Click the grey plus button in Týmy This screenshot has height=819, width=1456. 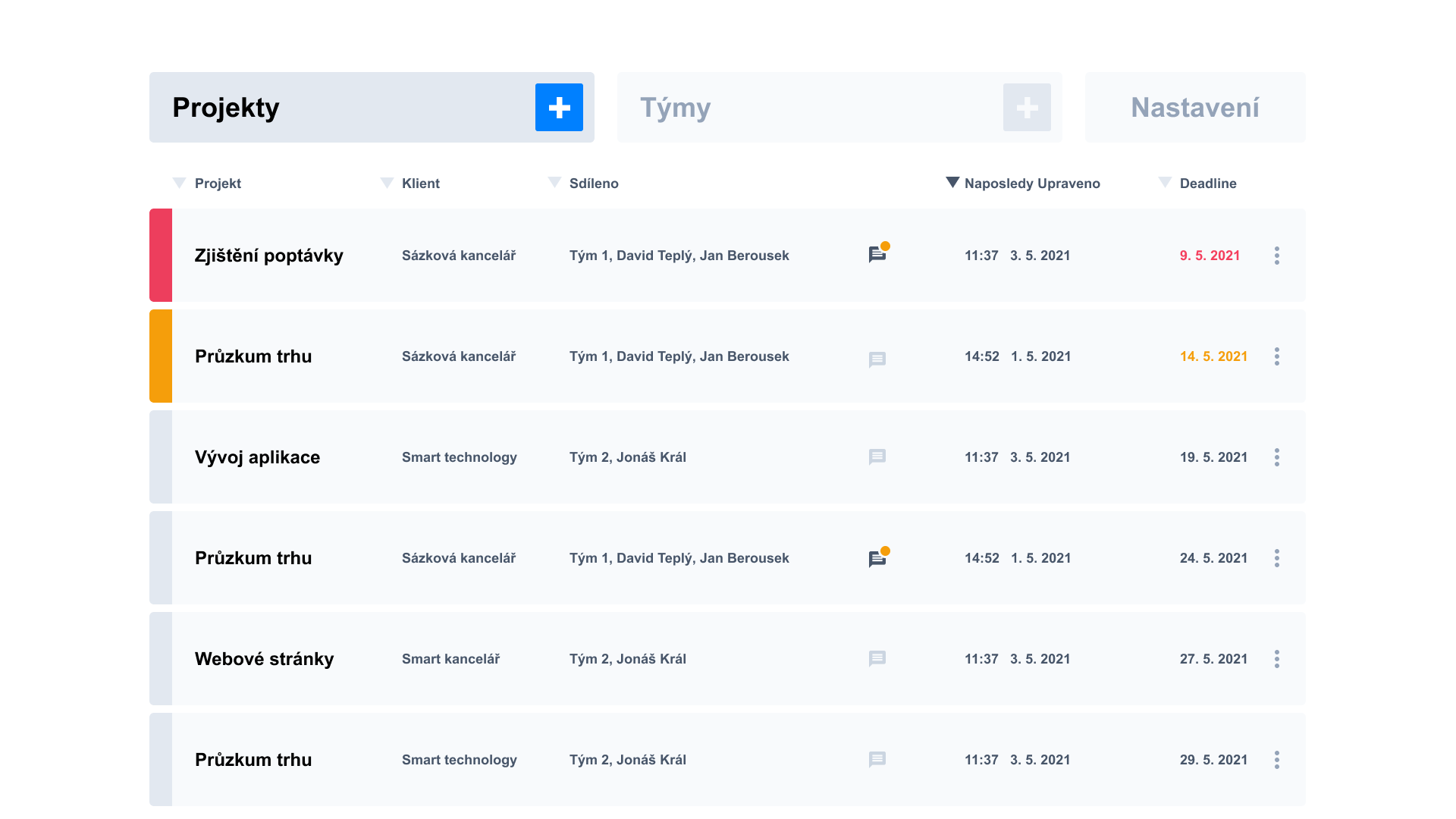(1027, 108)
